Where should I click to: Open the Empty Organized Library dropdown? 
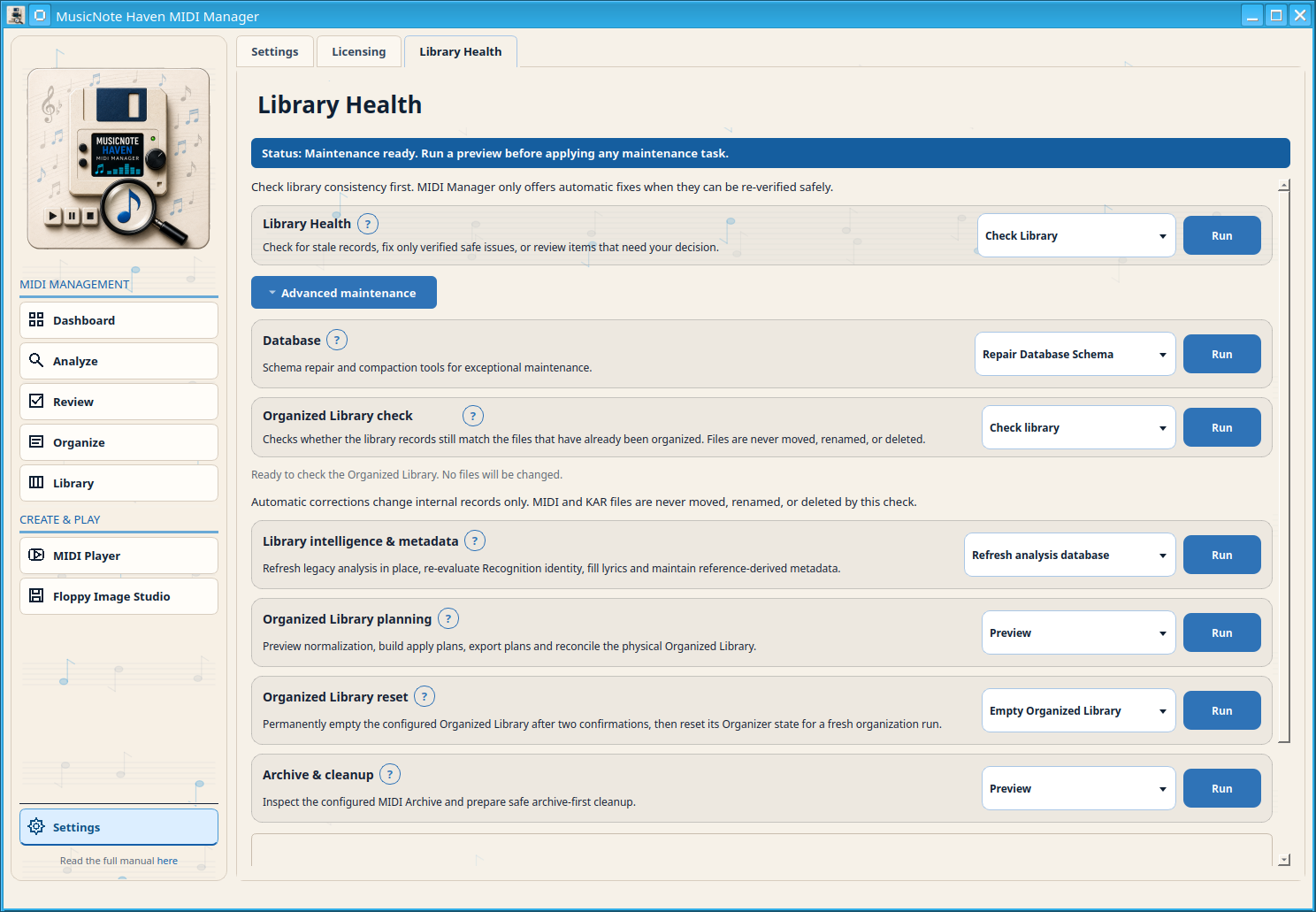point(1079,710)
